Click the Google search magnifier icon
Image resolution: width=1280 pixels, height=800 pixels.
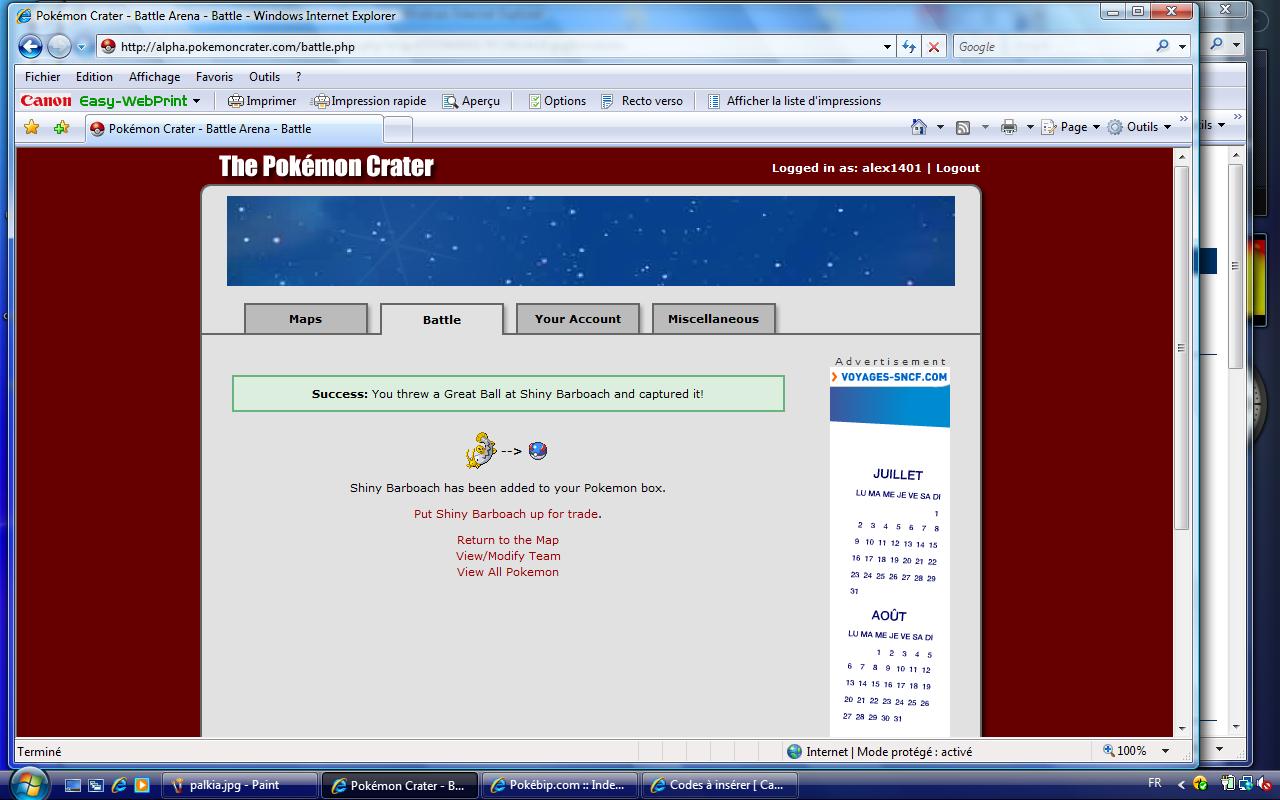1162,46
